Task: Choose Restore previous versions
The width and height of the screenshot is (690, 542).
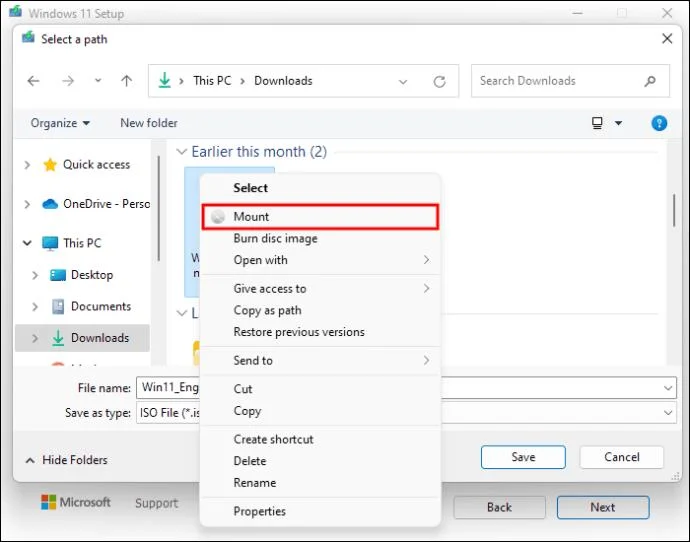Action: click(320, 332)
